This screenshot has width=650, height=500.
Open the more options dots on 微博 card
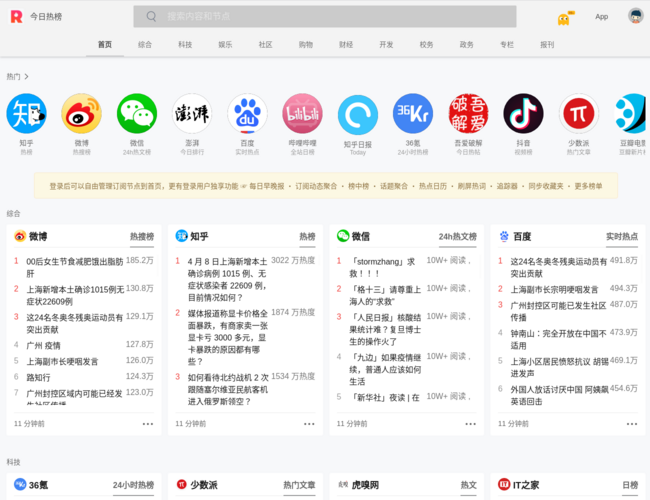tap(148, 424)
